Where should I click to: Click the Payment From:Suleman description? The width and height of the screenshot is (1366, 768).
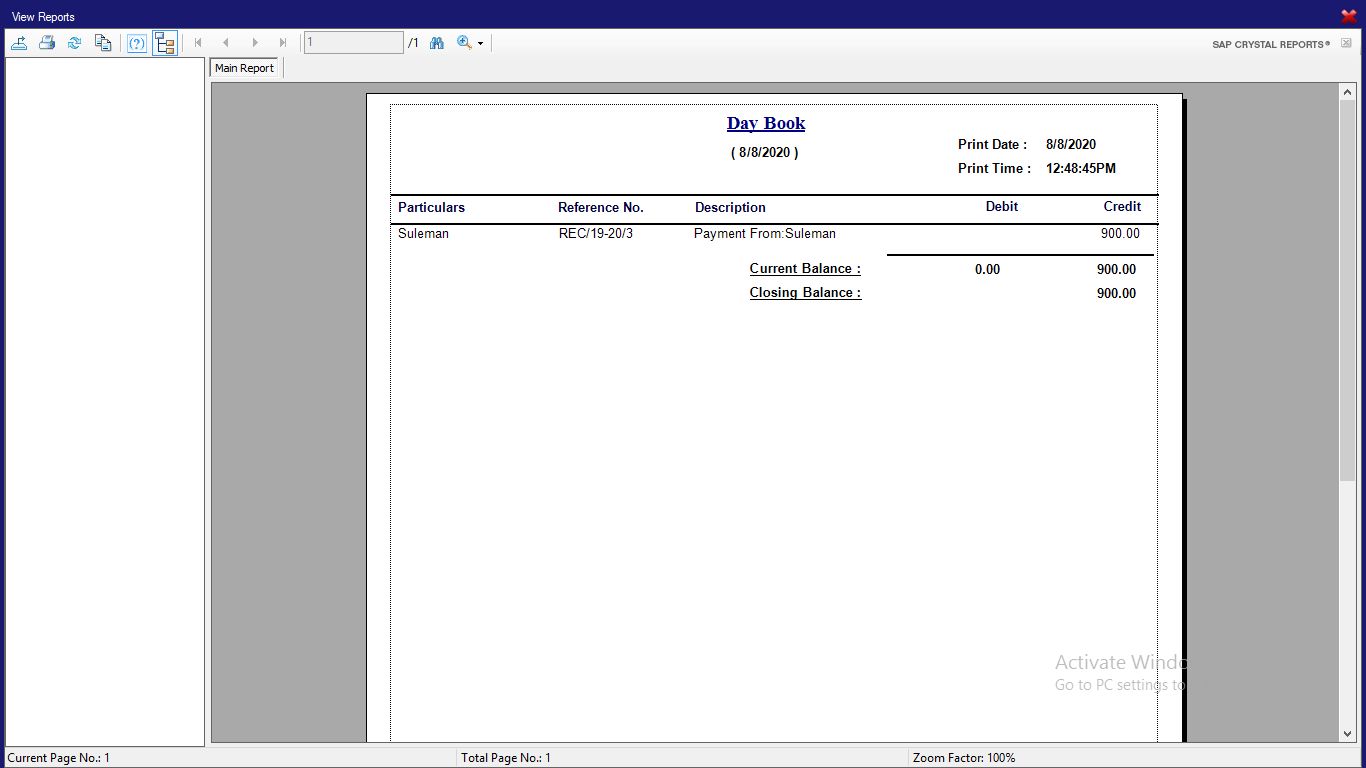tap(765, 233)
